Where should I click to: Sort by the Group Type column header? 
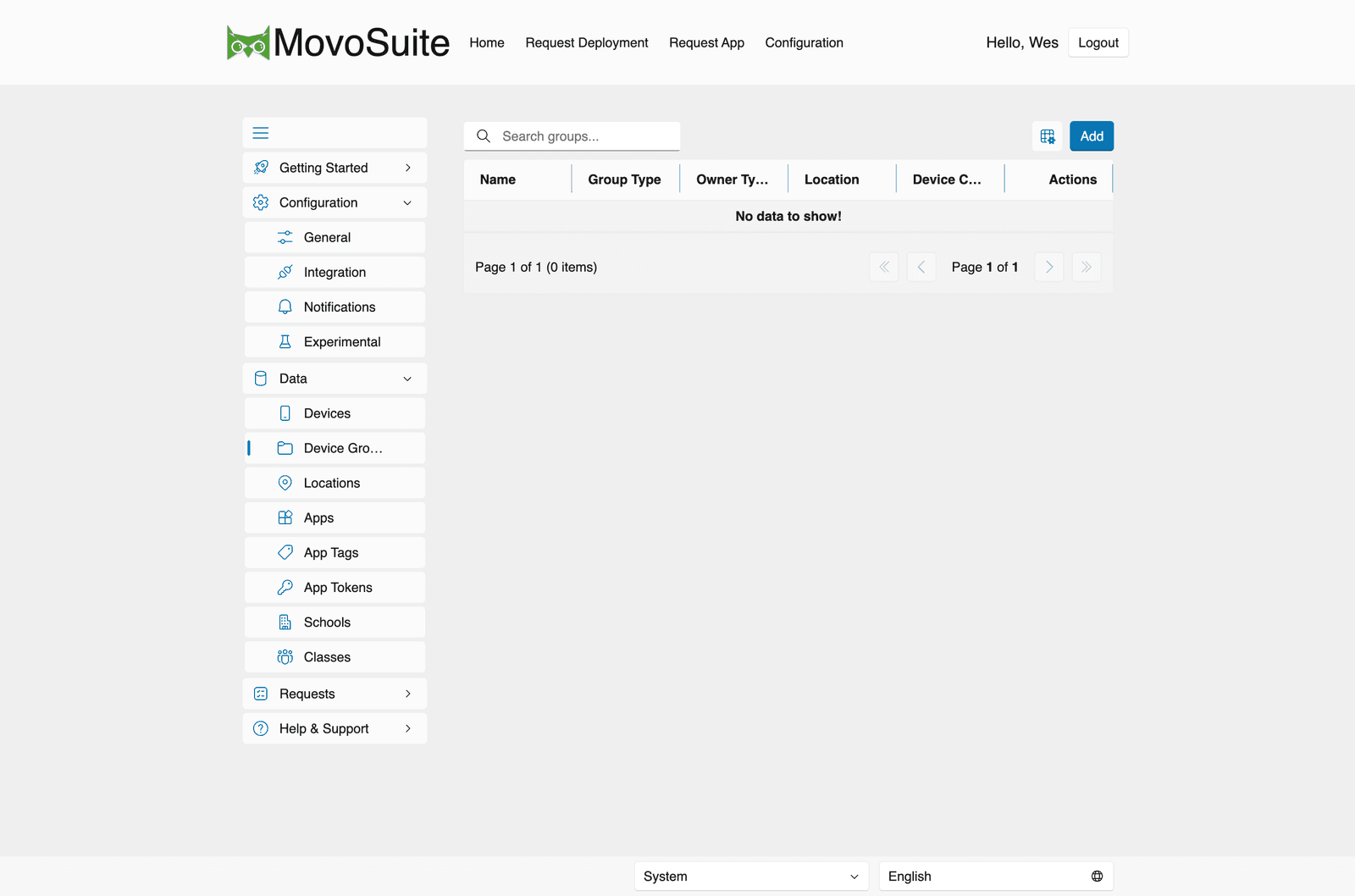pos(626,180)
